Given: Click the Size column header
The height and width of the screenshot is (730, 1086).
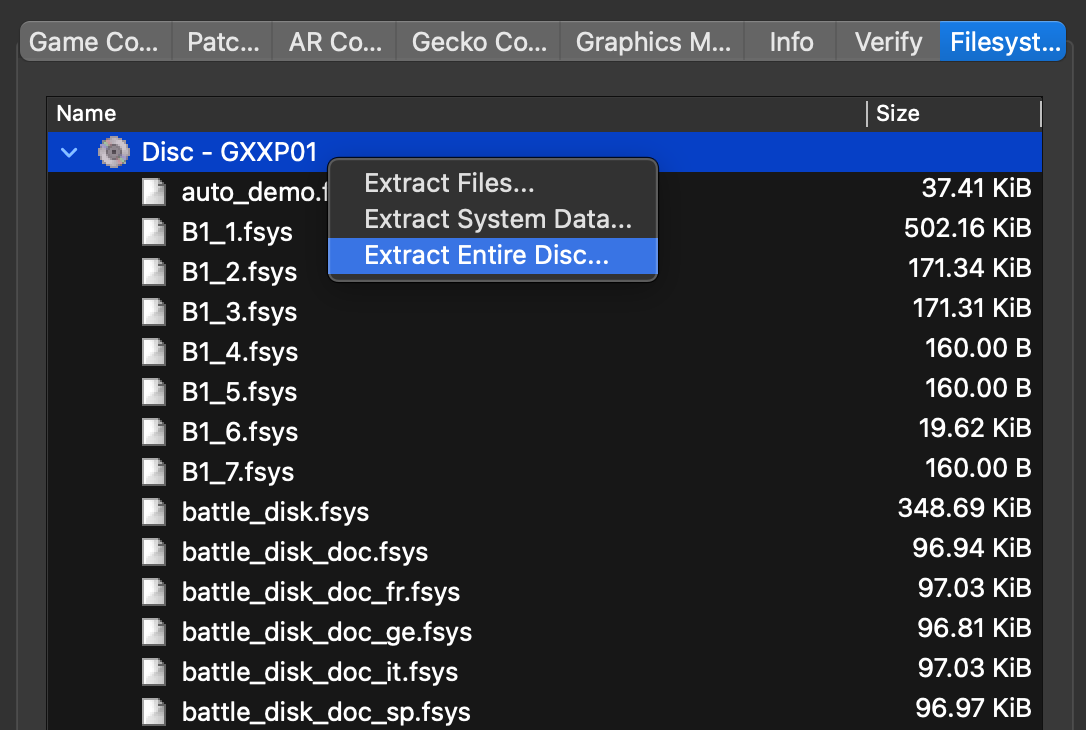Looking at the screenshot, I should tap(954, 114).
